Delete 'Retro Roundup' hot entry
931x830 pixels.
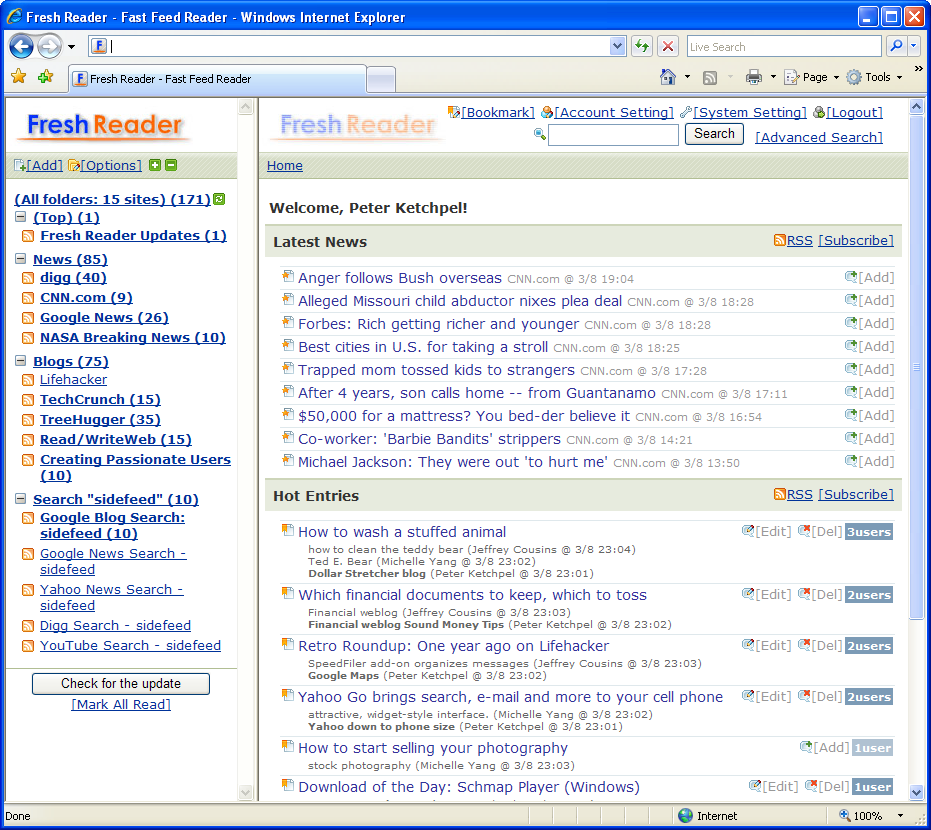tap(826, 645)
